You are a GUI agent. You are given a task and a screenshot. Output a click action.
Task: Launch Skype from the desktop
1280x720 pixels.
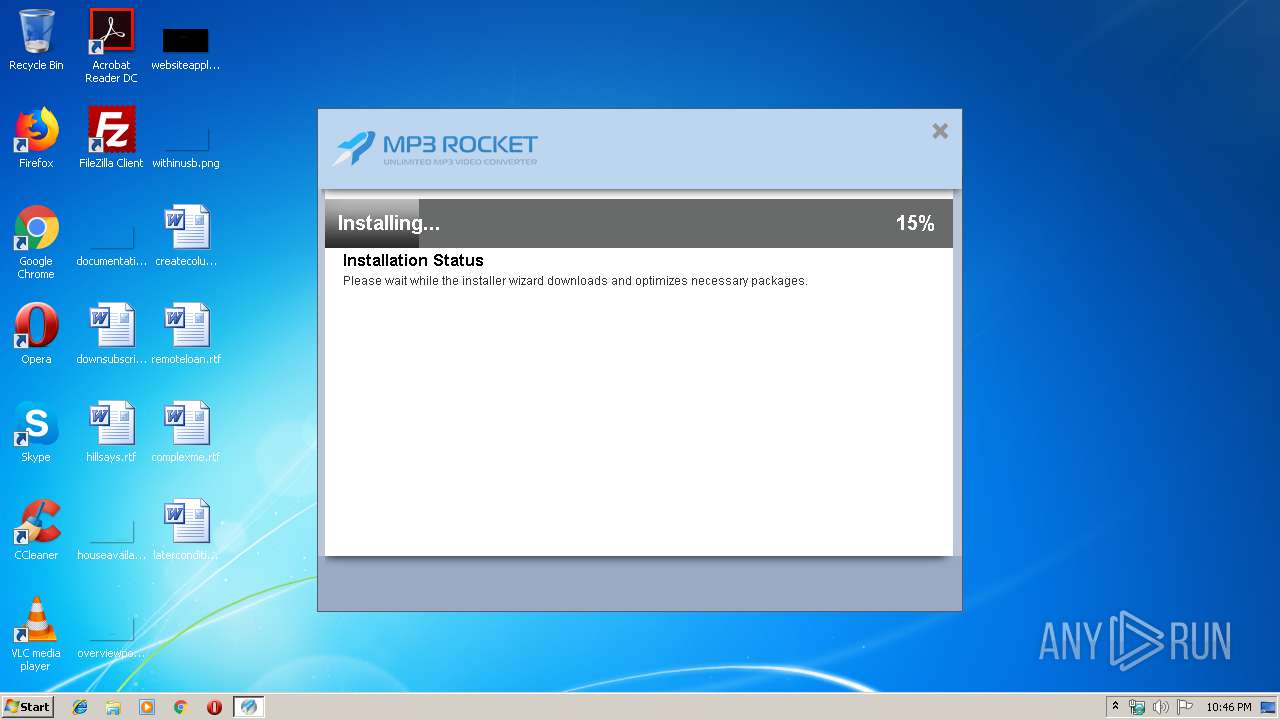click(36, 432)
